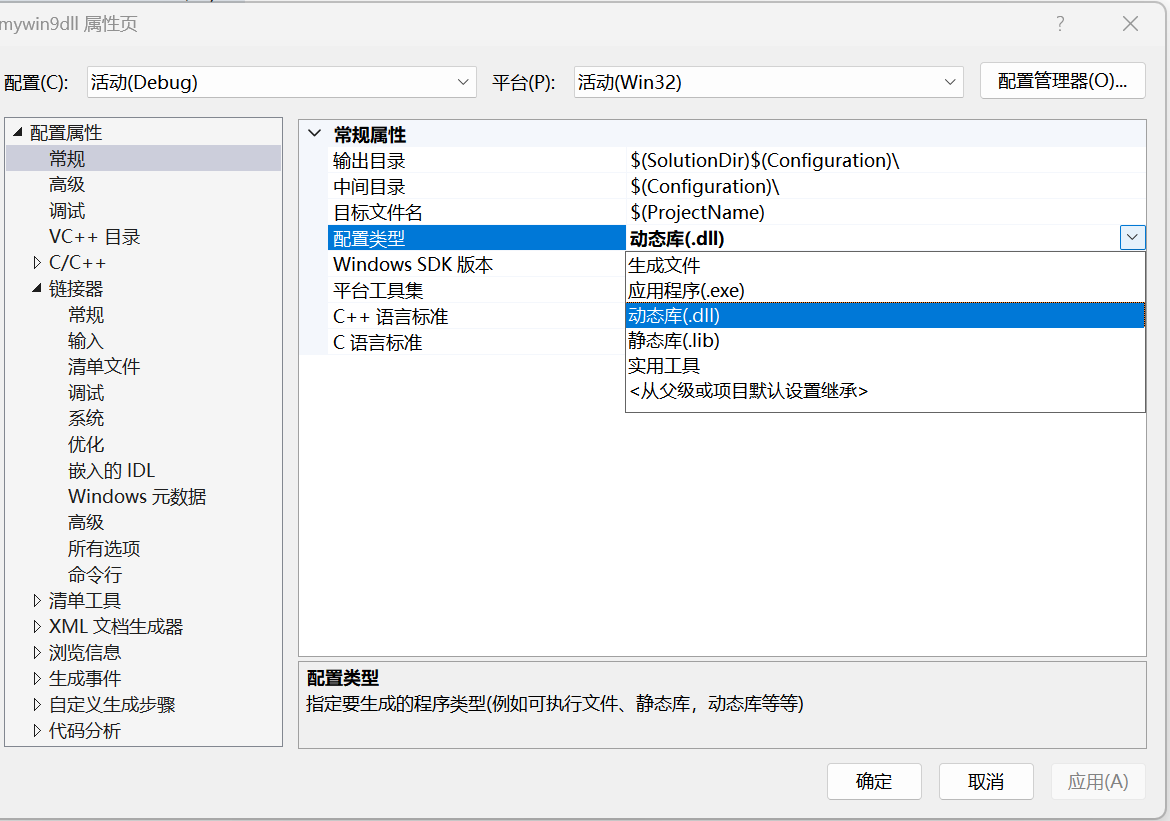Collapse the 链接器 node arrow
The image size is (1170, 821).
tap(37, 288)
